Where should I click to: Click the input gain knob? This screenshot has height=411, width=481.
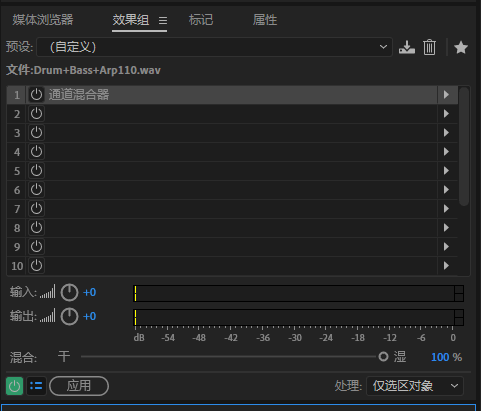(x=69, y=293)
